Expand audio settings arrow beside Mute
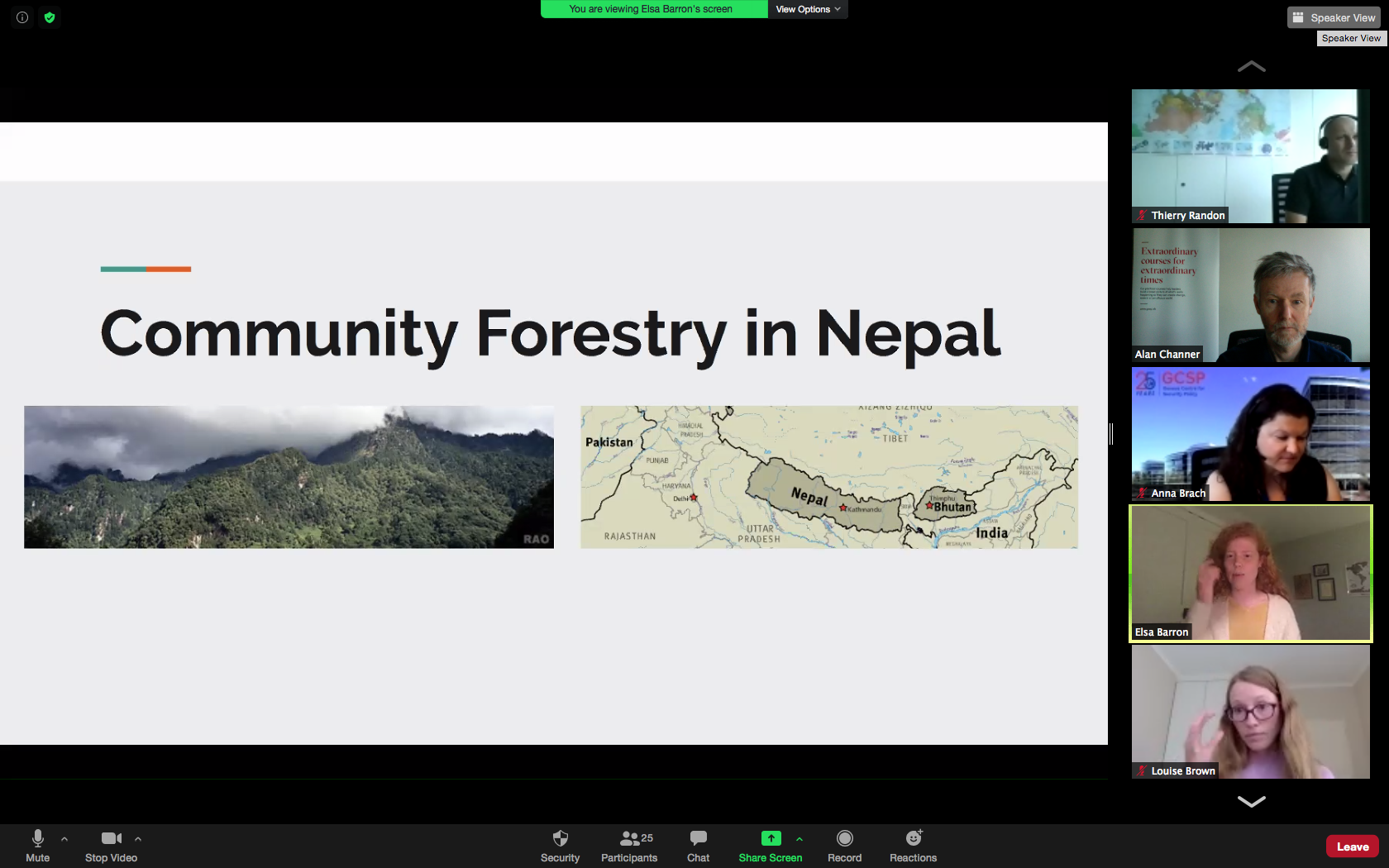The width and height of the screenshot is (1389, 868). [64, 838]
